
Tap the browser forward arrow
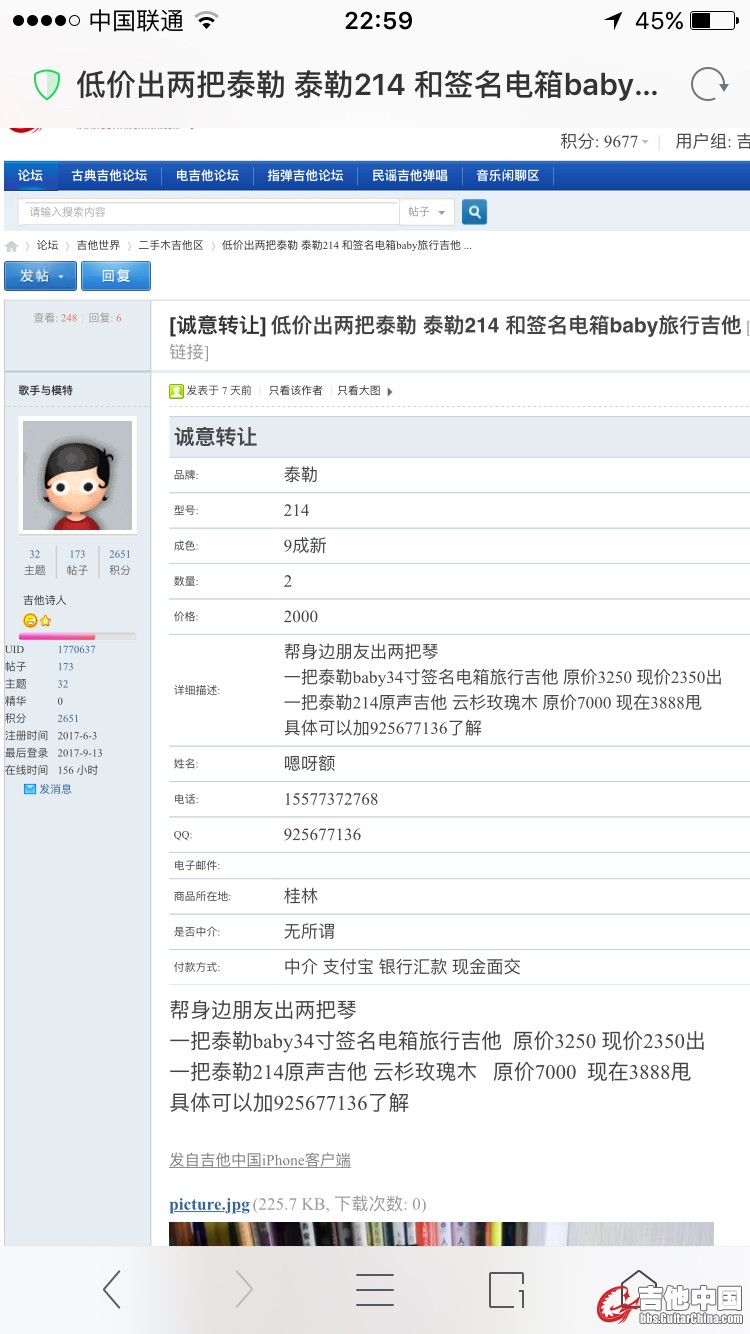coord(244,1290)
